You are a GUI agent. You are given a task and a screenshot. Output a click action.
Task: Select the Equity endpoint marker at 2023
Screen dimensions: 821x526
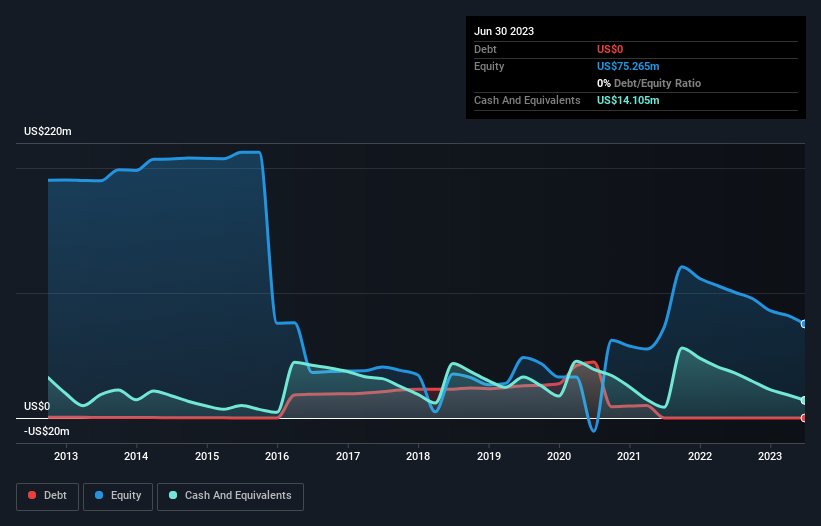[804, 324]
